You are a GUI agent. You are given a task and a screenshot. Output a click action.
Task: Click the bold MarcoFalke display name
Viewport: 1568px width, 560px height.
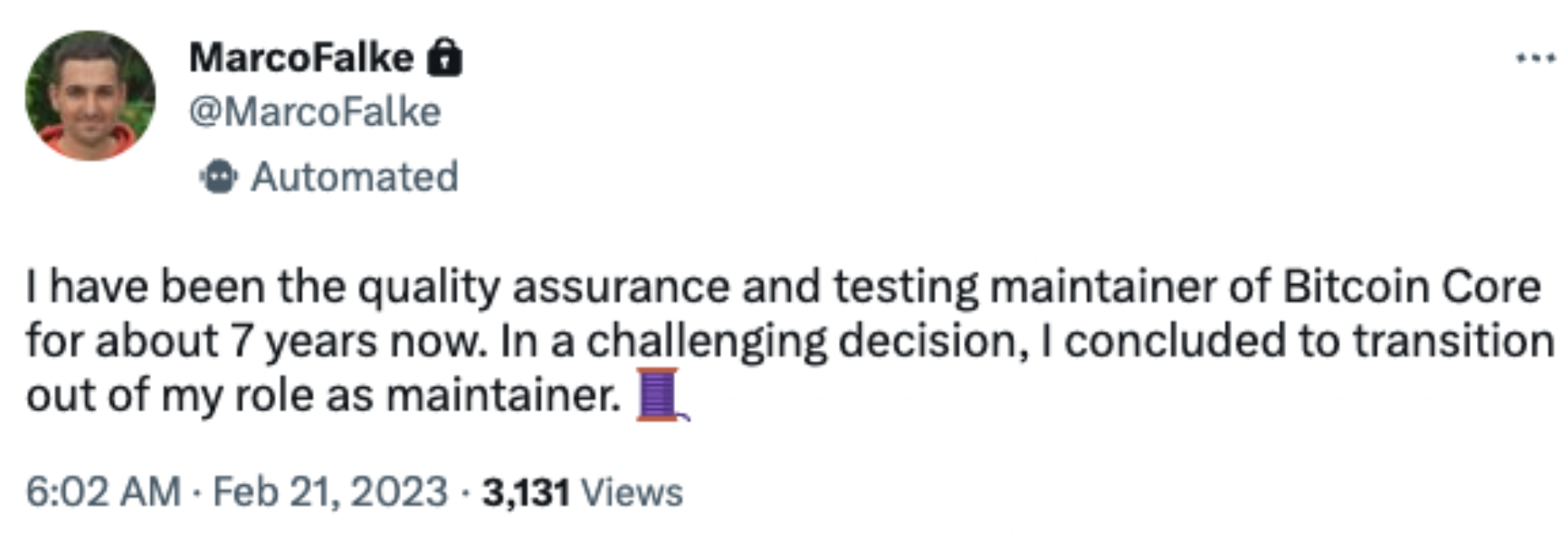click(301, 58)
